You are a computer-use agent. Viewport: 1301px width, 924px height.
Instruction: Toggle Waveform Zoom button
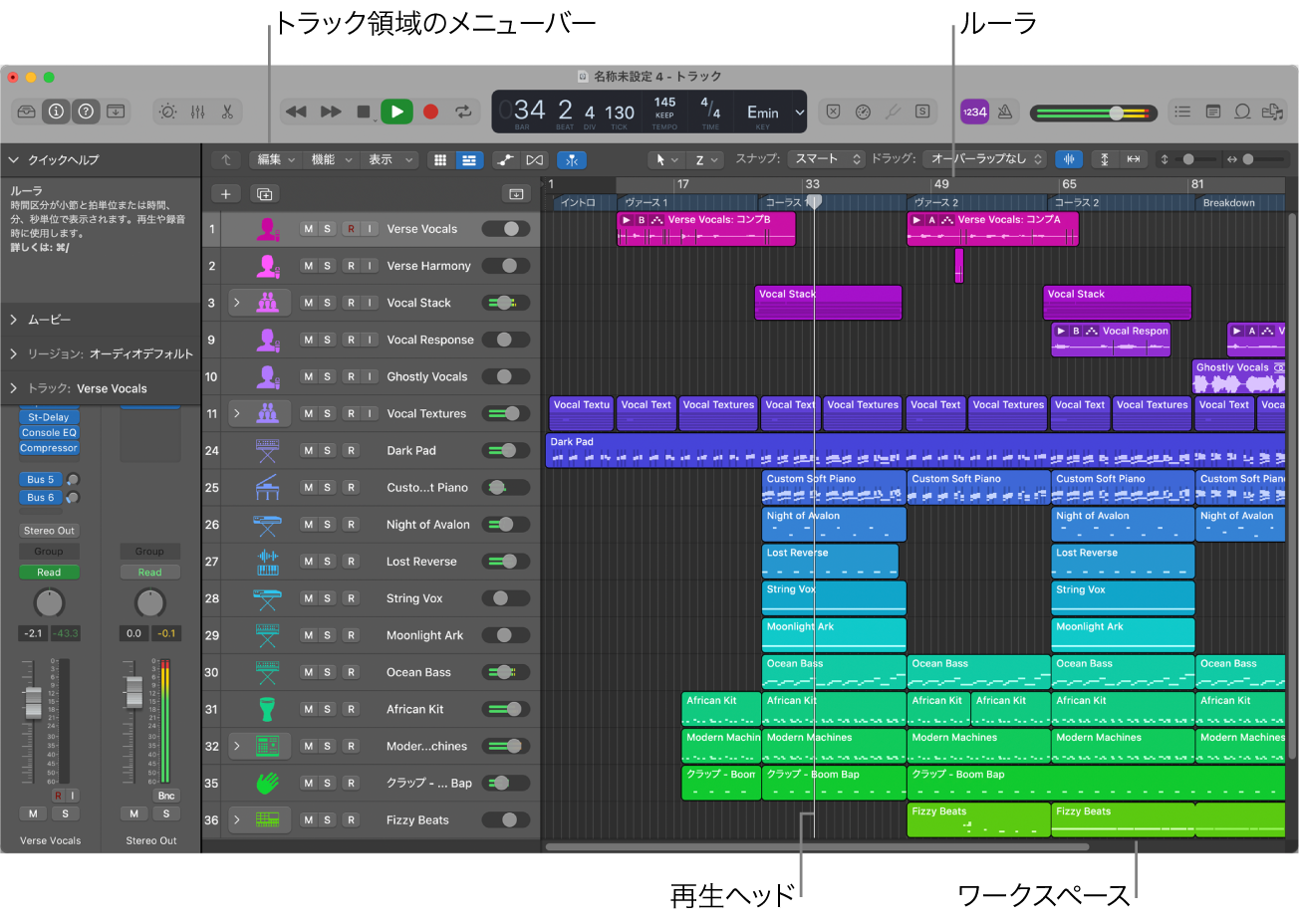(x=1069, y=159)
